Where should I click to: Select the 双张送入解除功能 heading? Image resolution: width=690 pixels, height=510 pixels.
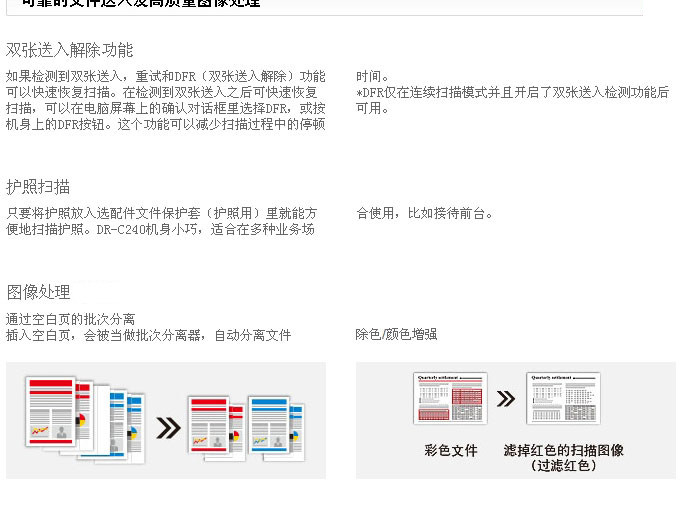70,50
